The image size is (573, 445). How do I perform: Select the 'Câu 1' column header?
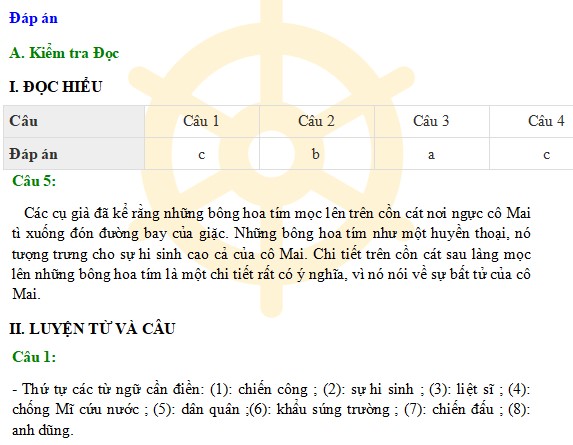point(202,121)
